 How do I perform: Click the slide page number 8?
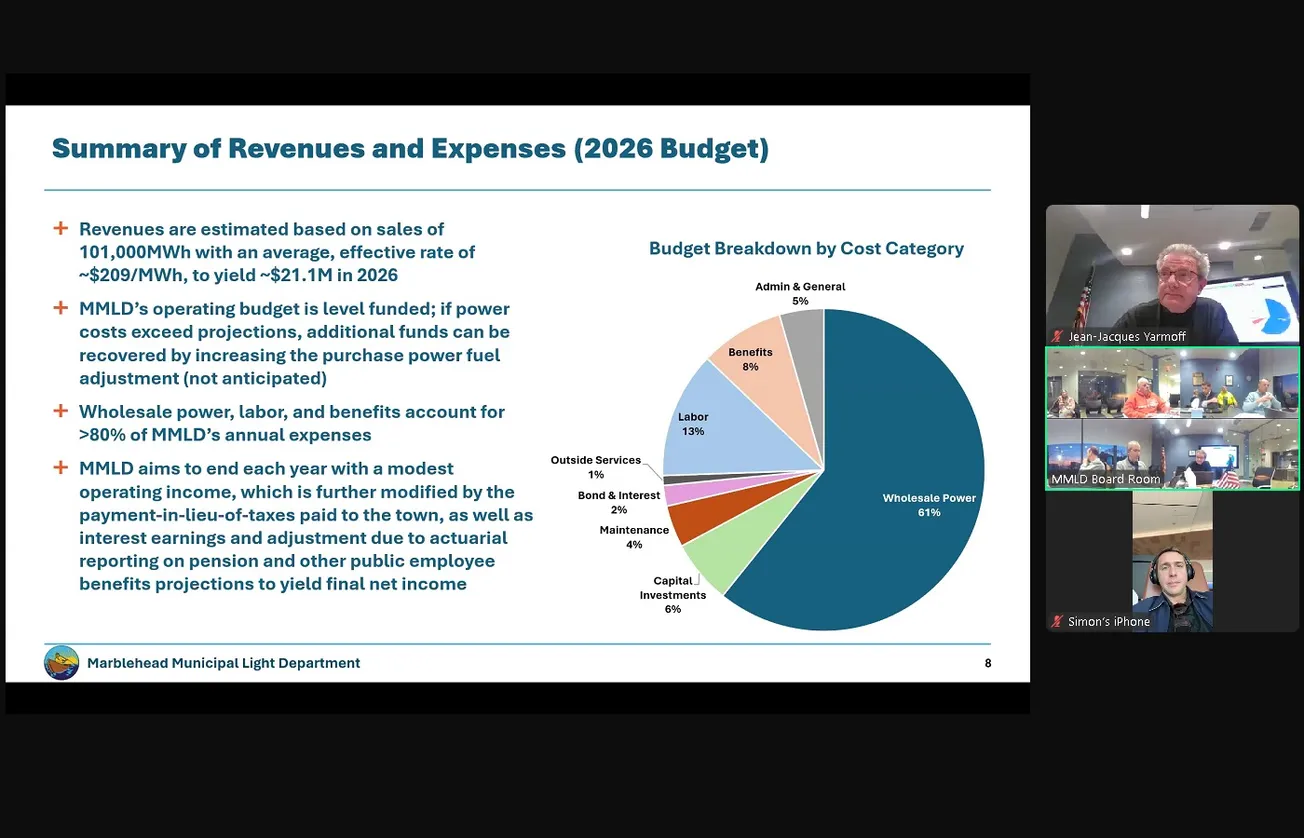pyautogui.click(x=988, y=663)
